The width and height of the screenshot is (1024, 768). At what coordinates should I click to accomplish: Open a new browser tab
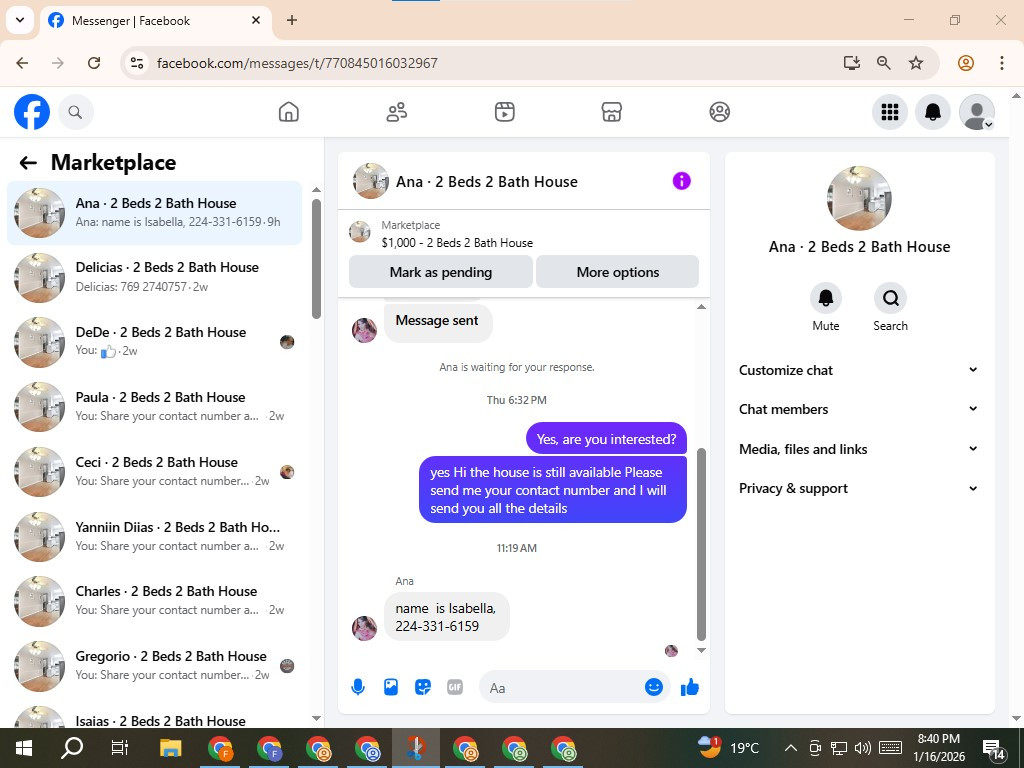click(x=292, y=20)
